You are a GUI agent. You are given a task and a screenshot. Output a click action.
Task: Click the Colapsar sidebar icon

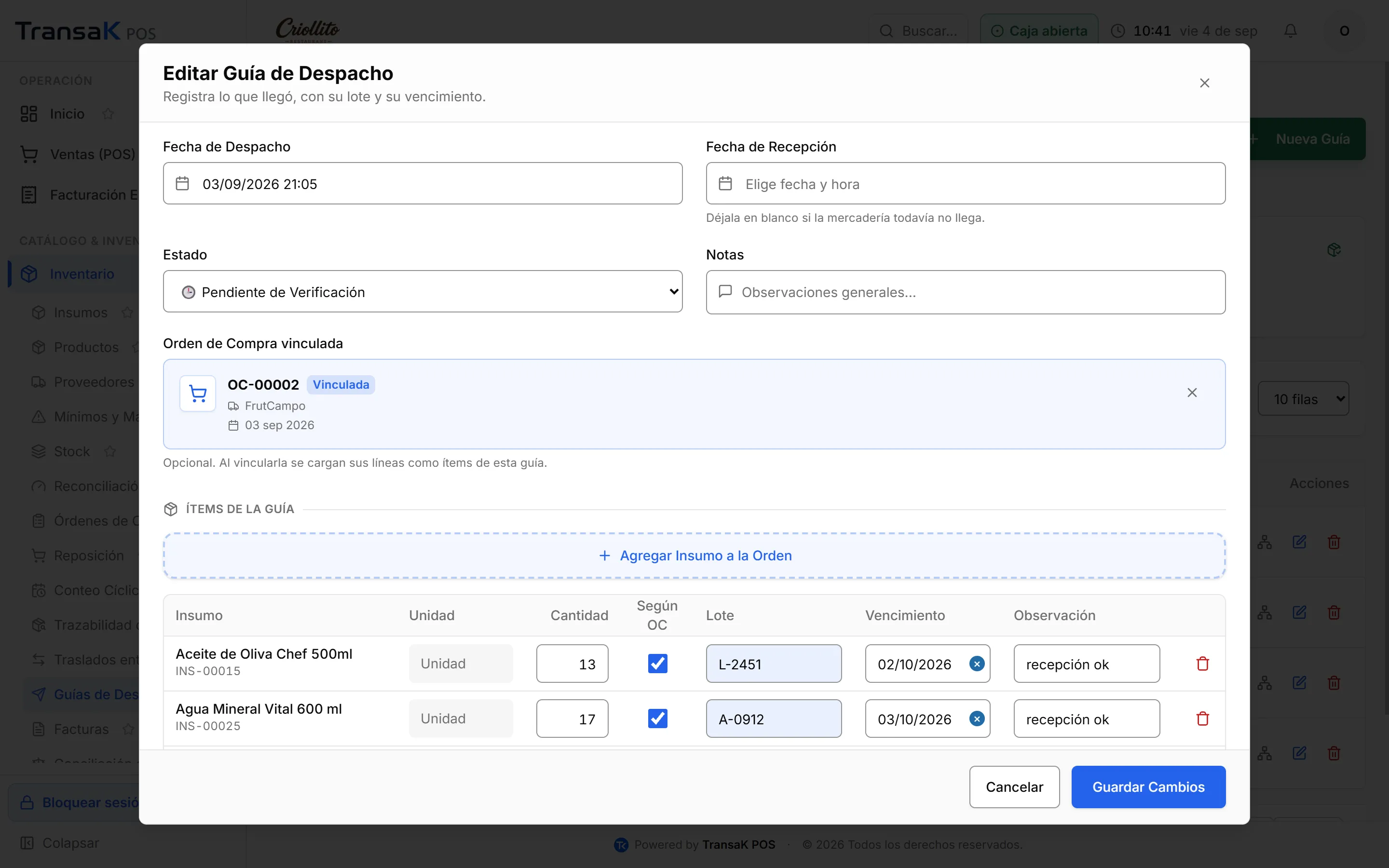[27, 843]
